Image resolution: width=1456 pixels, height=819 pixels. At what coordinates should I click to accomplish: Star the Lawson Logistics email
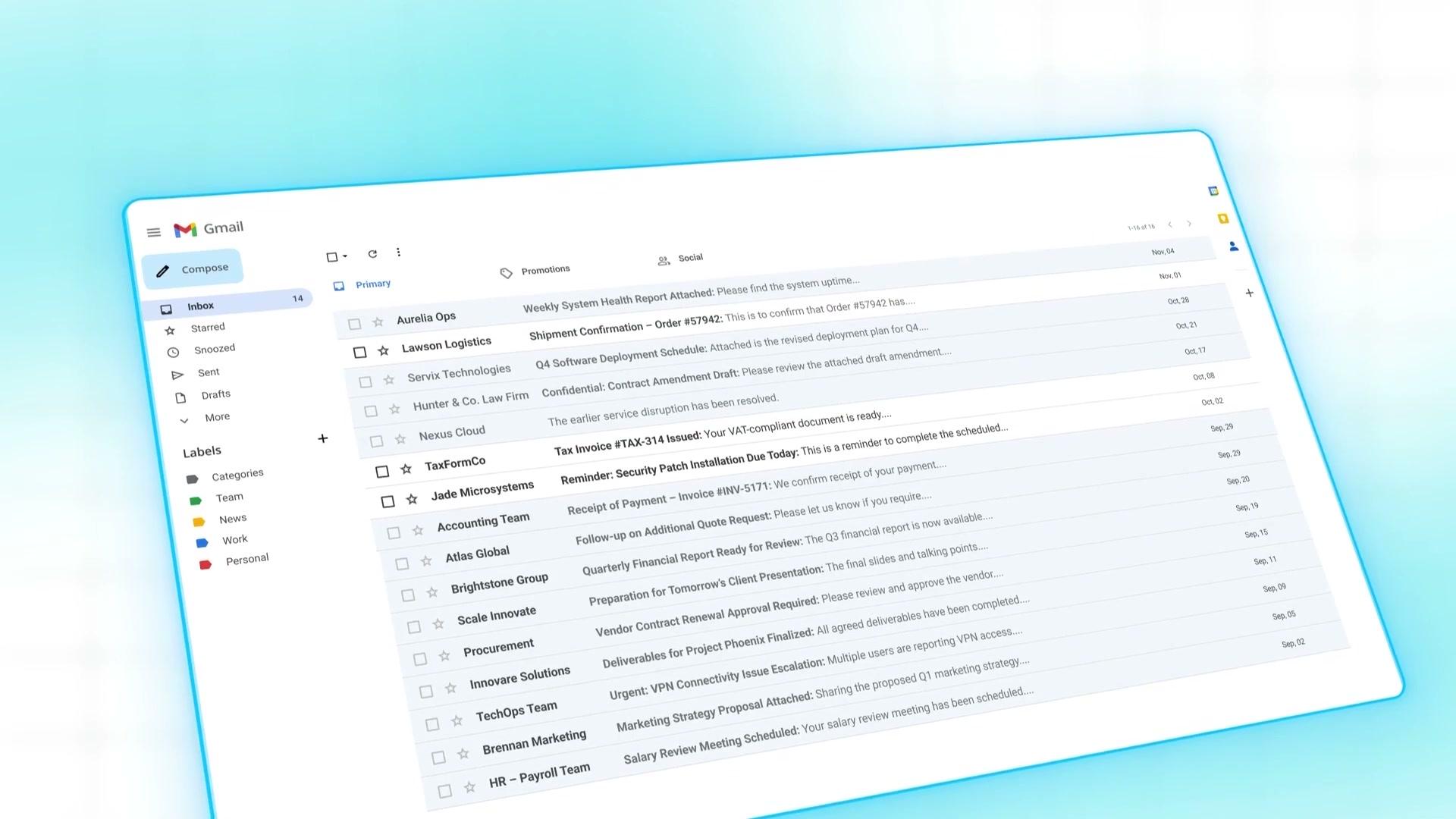(384, 350)
